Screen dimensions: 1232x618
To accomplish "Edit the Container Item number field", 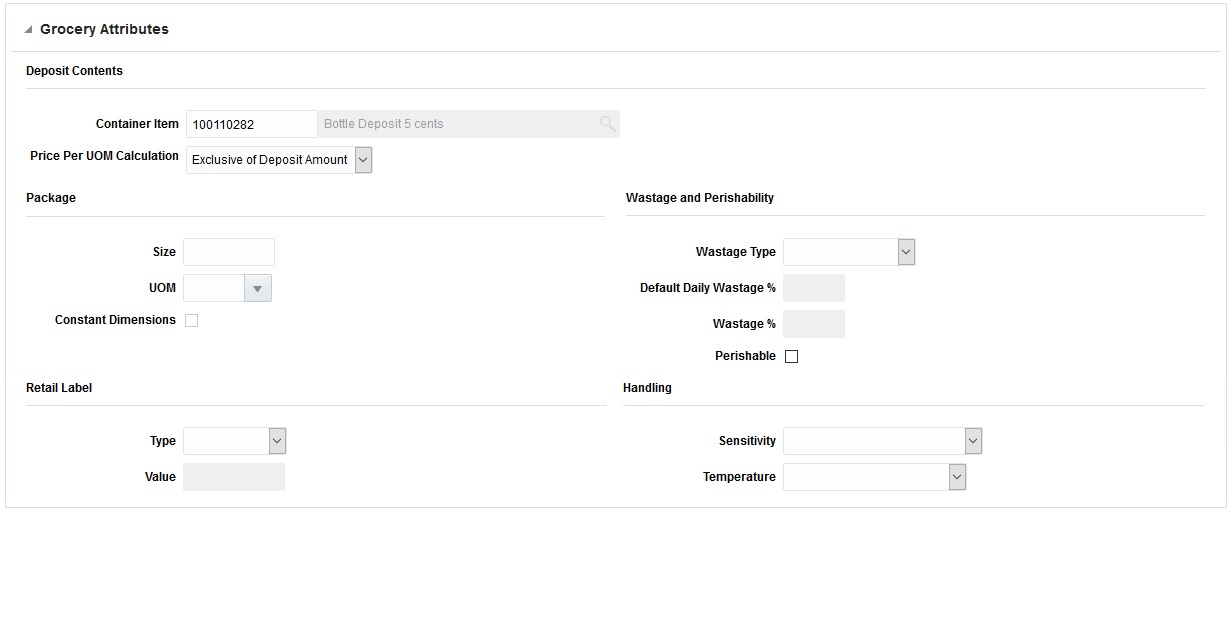I will (x=252, y=124).
